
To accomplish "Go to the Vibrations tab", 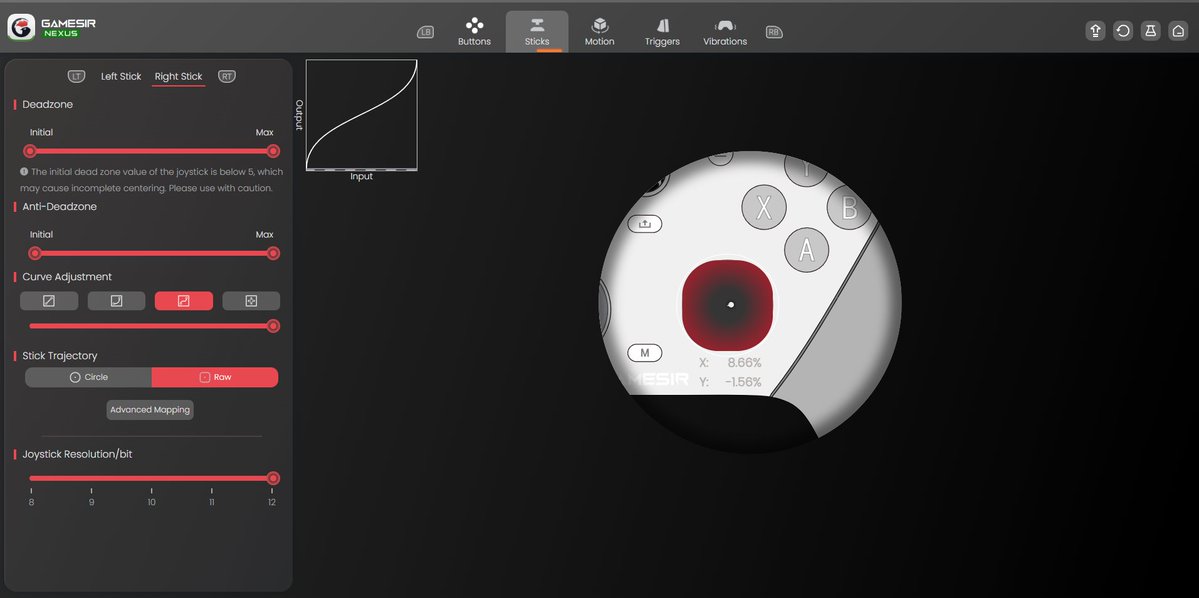I will (725, 31).
